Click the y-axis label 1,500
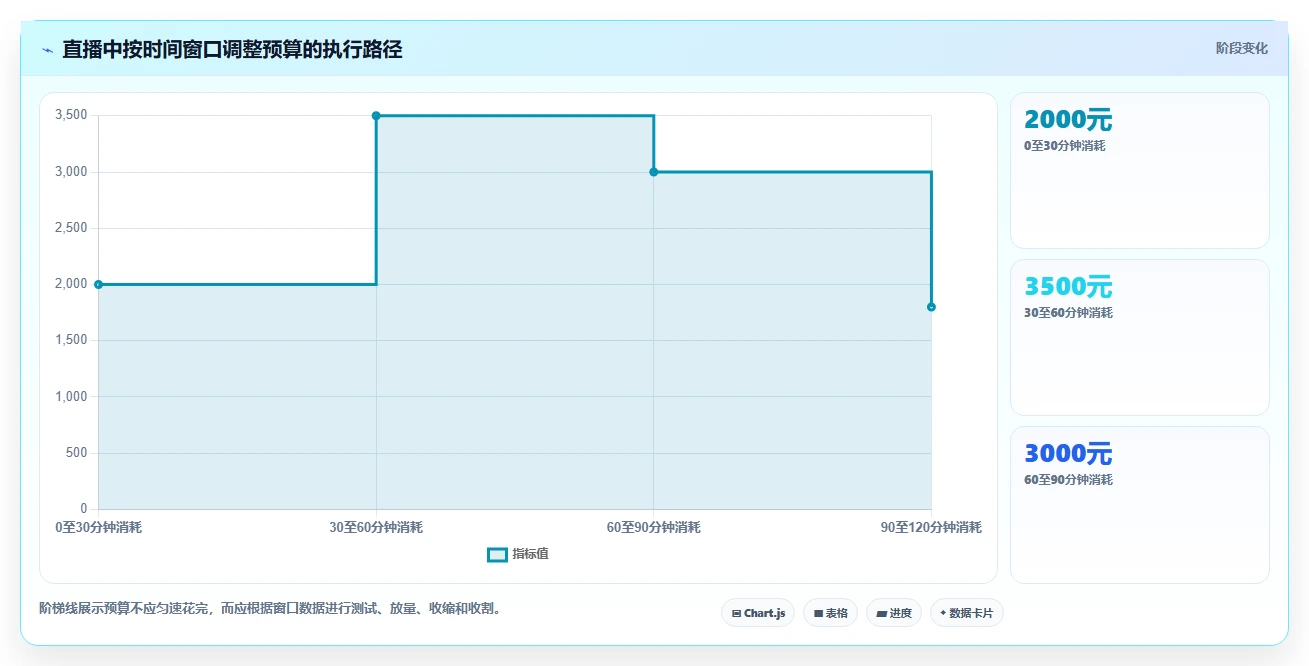Screen dimensions: 1309x666 [71, 341]
